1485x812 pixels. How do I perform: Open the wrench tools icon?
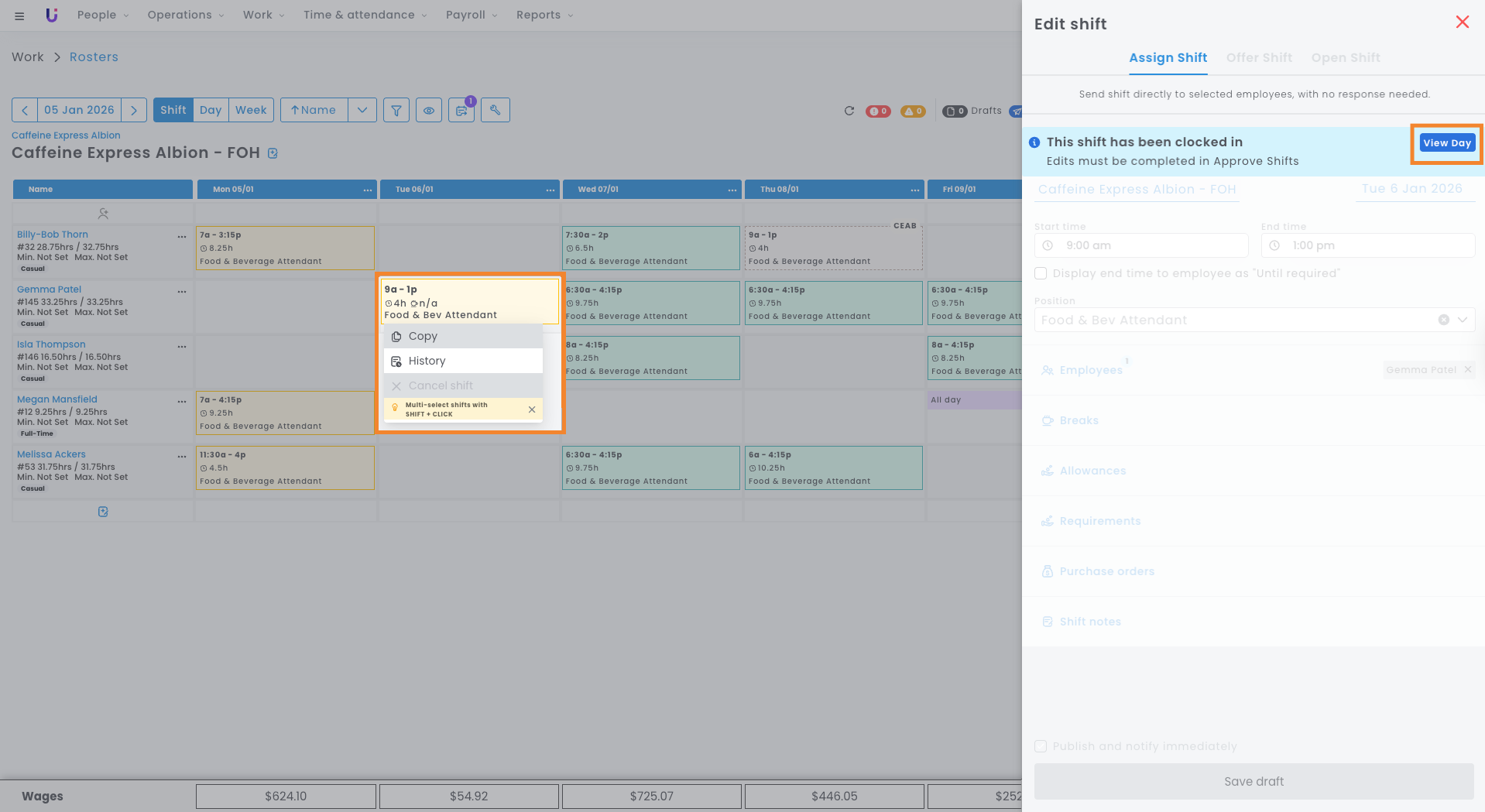[x=496, y=111]
